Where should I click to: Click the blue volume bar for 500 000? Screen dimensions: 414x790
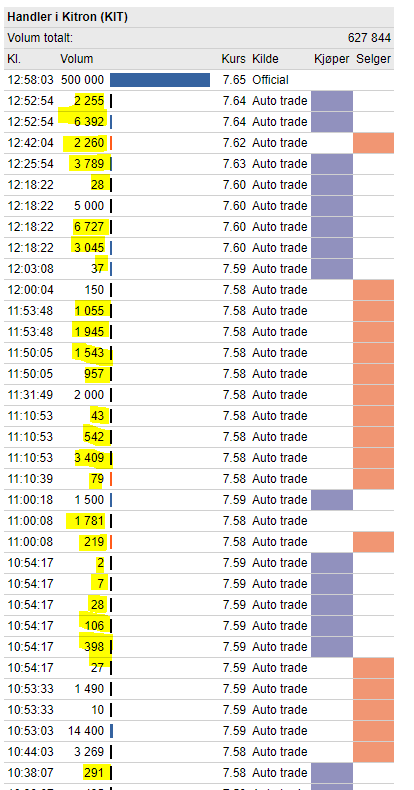160,80
